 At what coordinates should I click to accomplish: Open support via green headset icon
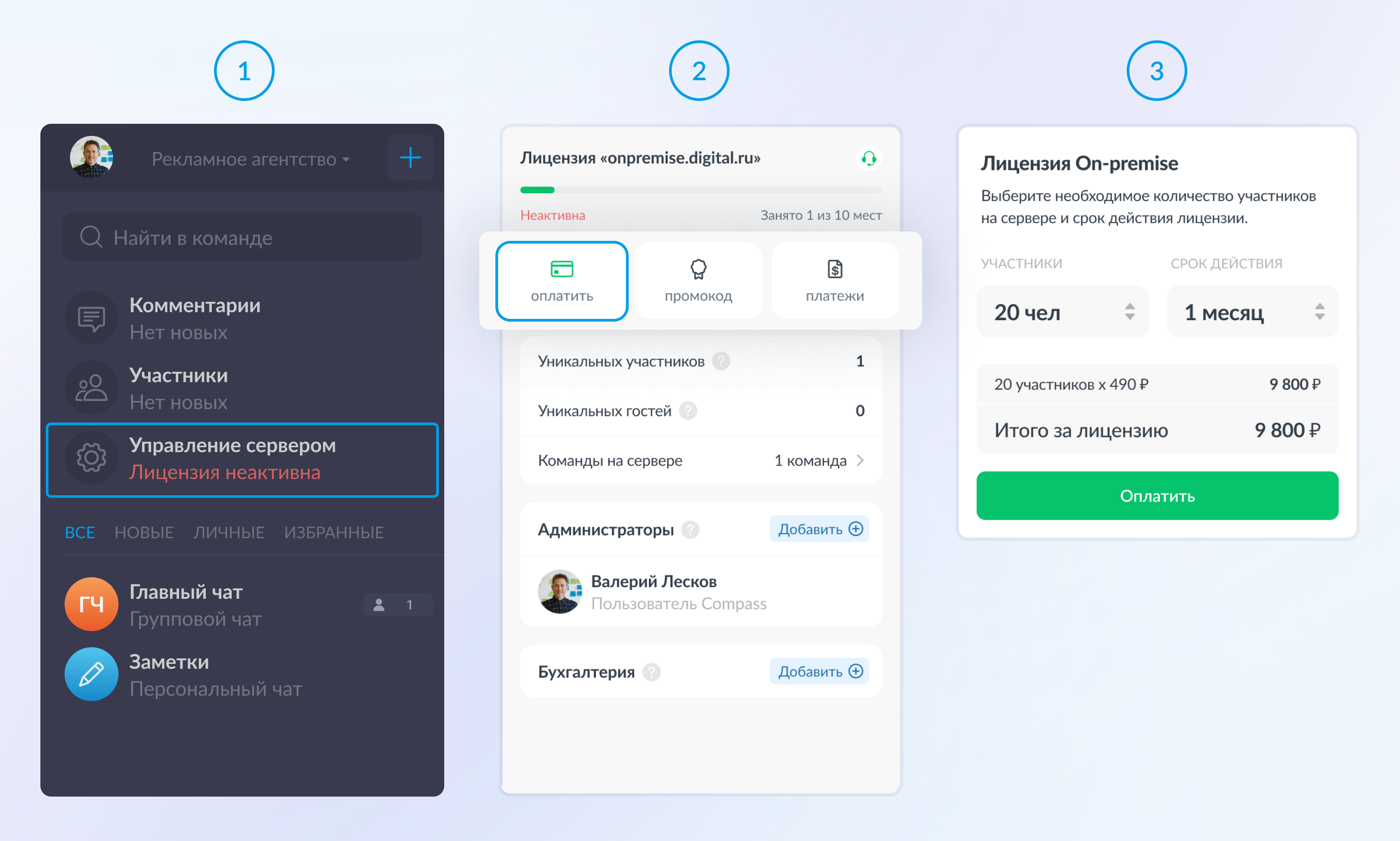868,158
